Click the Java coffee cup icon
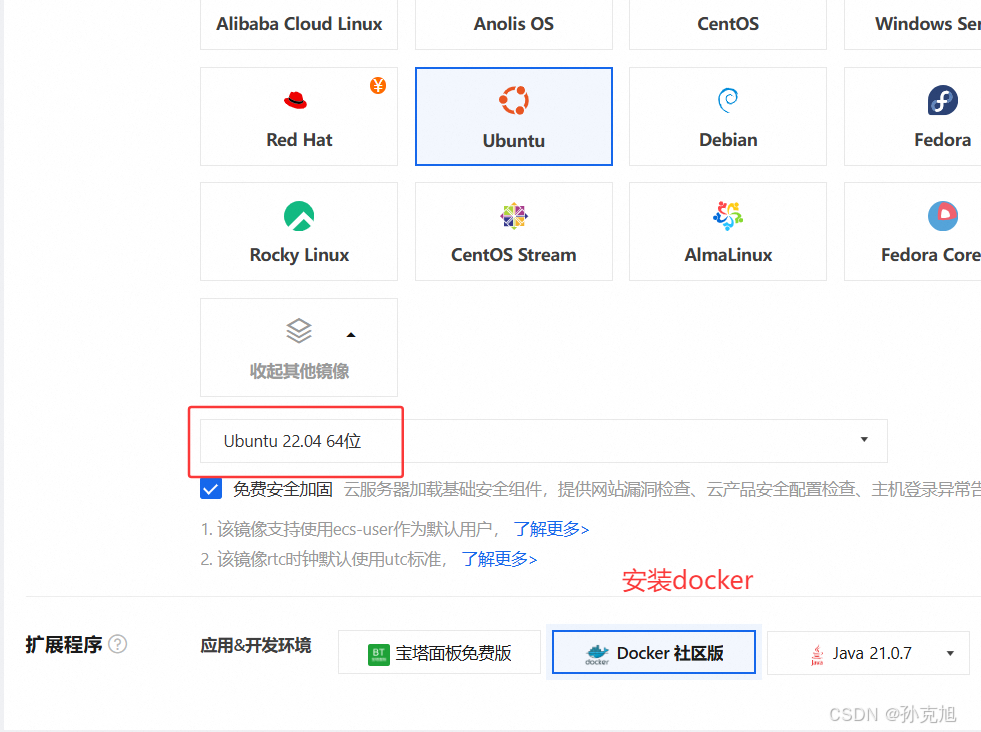Screen dimensions: 981x732 point(817,654)
